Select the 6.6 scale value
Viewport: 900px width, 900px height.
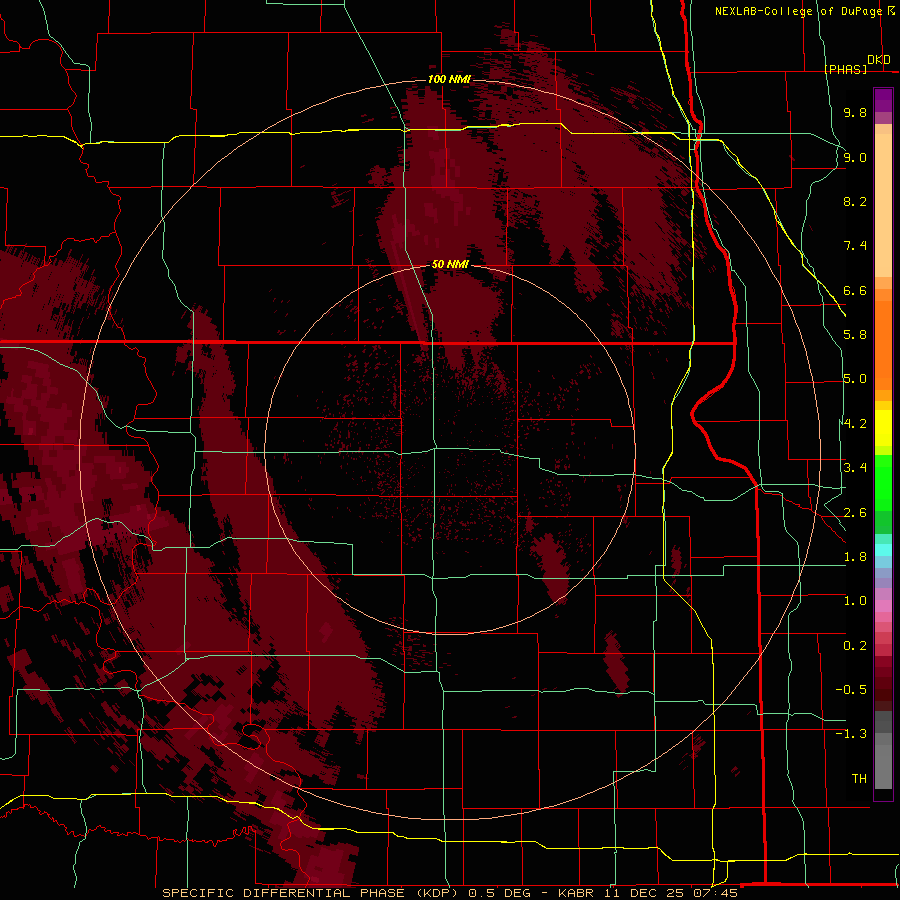point(855,290)
